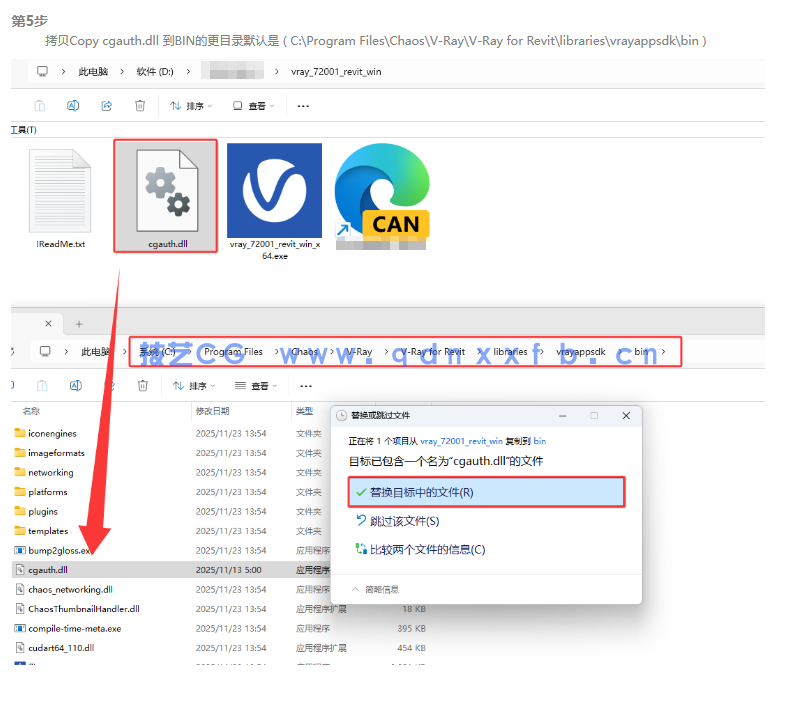Click the delete trash icon in the top window toolbar
The height and width of the screenshot is (709, 794).
140,106
